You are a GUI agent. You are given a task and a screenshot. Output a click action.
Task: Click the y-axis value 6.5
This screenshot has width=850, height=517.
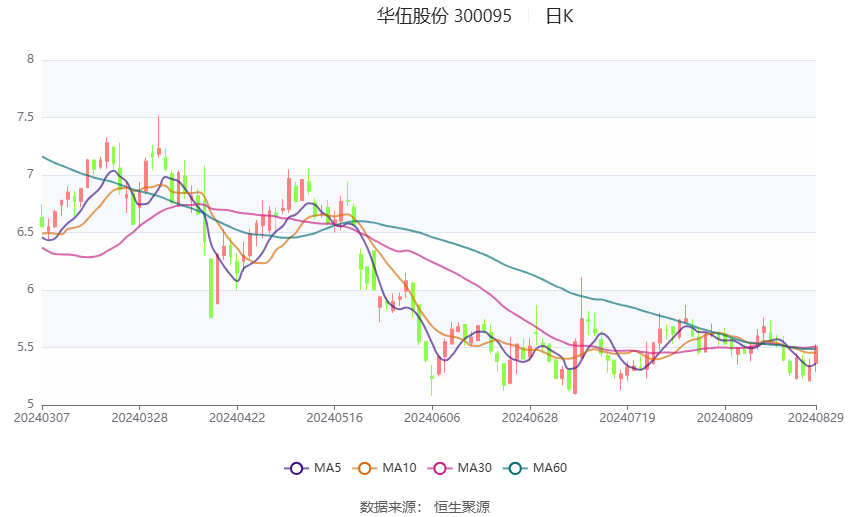click(x=25, y=232)
